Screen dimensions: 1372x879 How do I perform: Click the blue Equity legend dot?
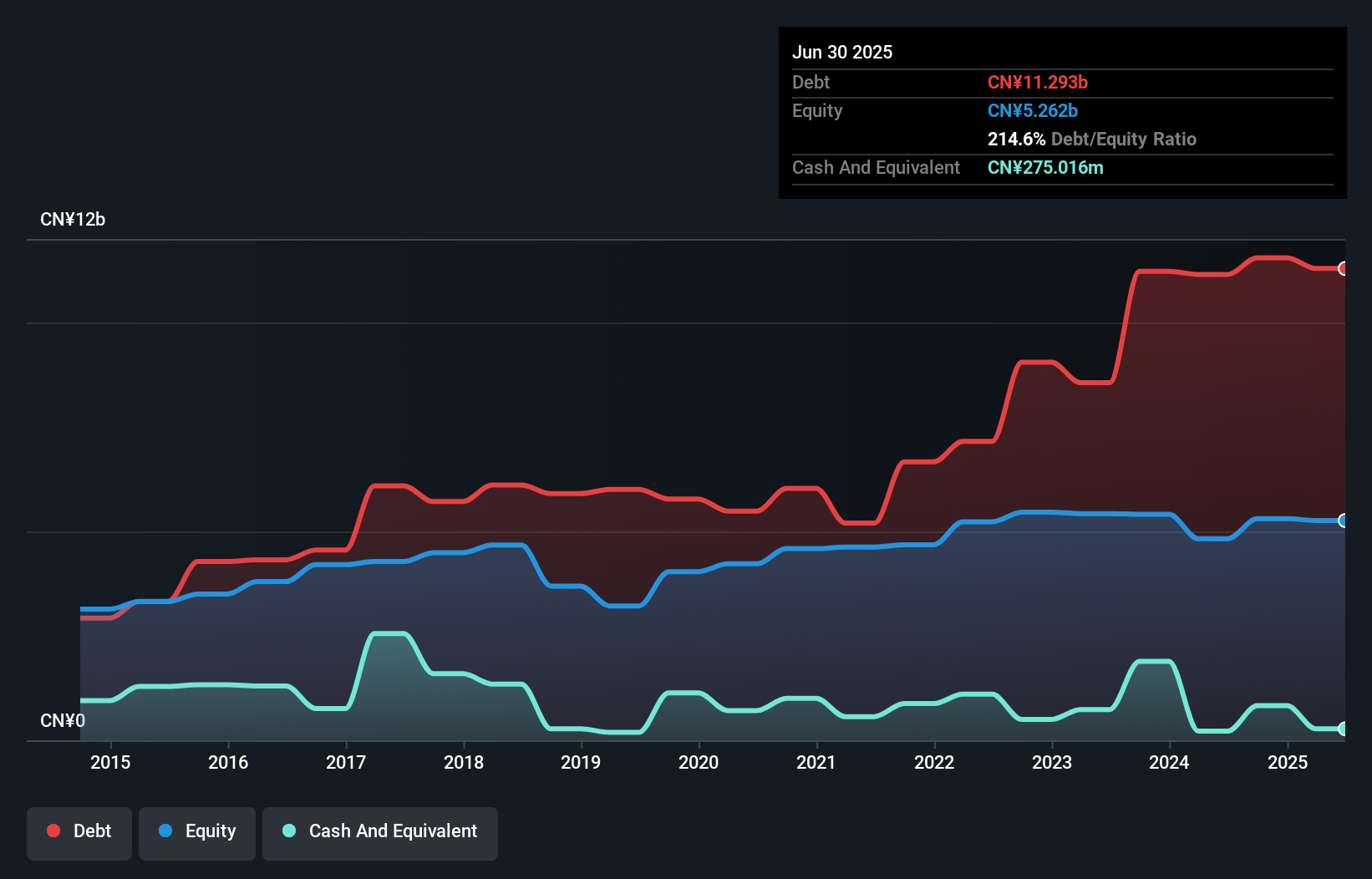point(166,831)
